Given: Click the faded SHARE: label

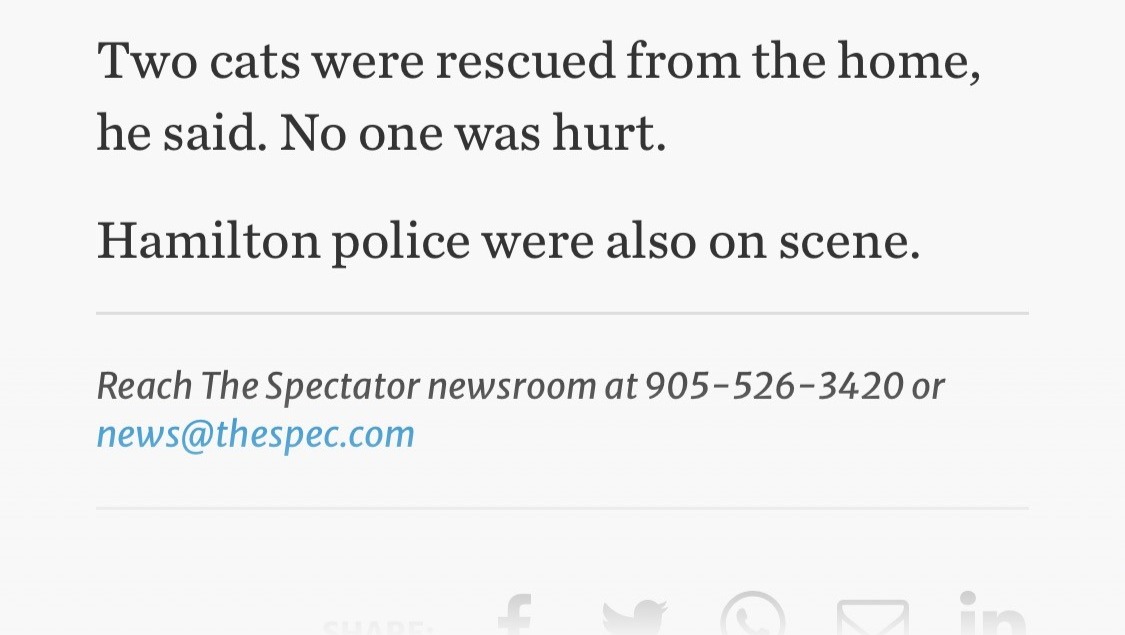Looking at the screenshot, I should [377, 626].
